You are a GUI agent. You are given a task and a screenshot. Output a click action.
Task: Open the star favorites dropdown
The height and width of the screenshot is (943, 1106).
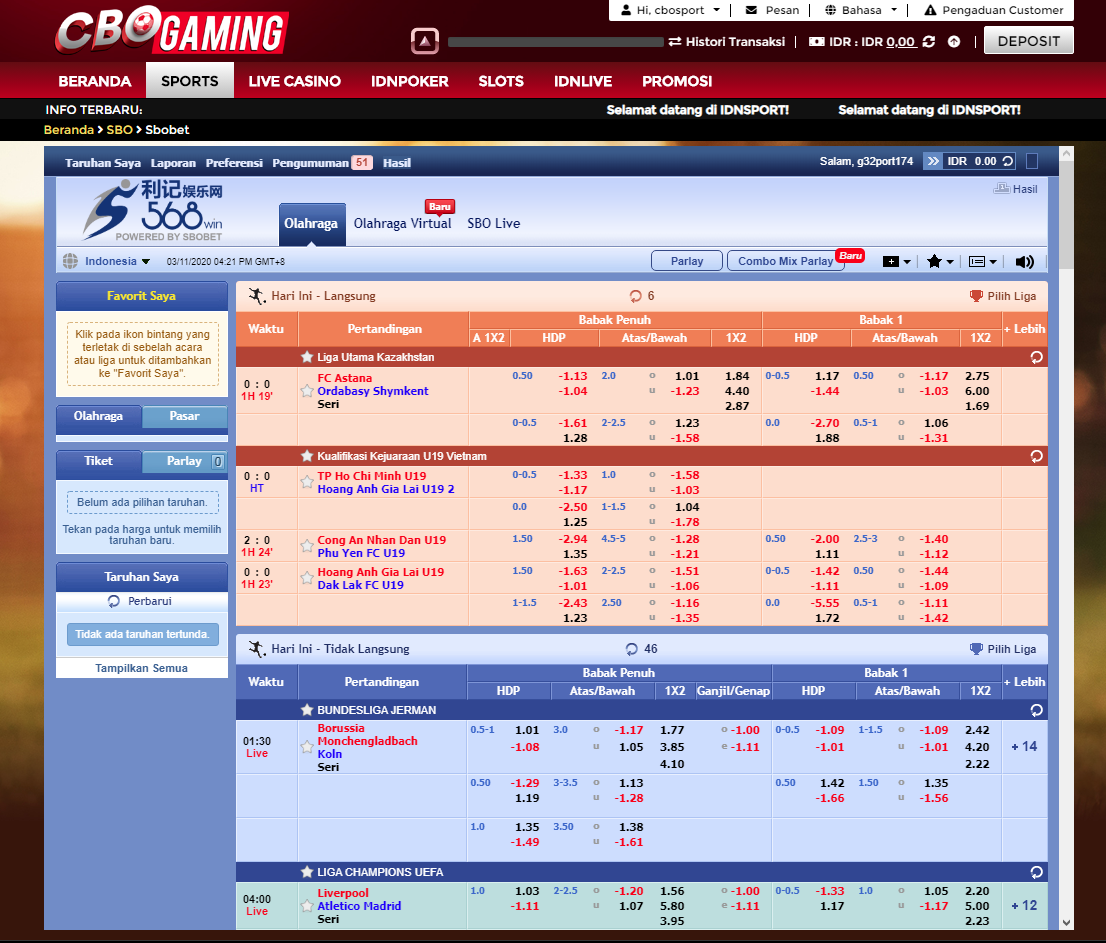coord(940,262)
